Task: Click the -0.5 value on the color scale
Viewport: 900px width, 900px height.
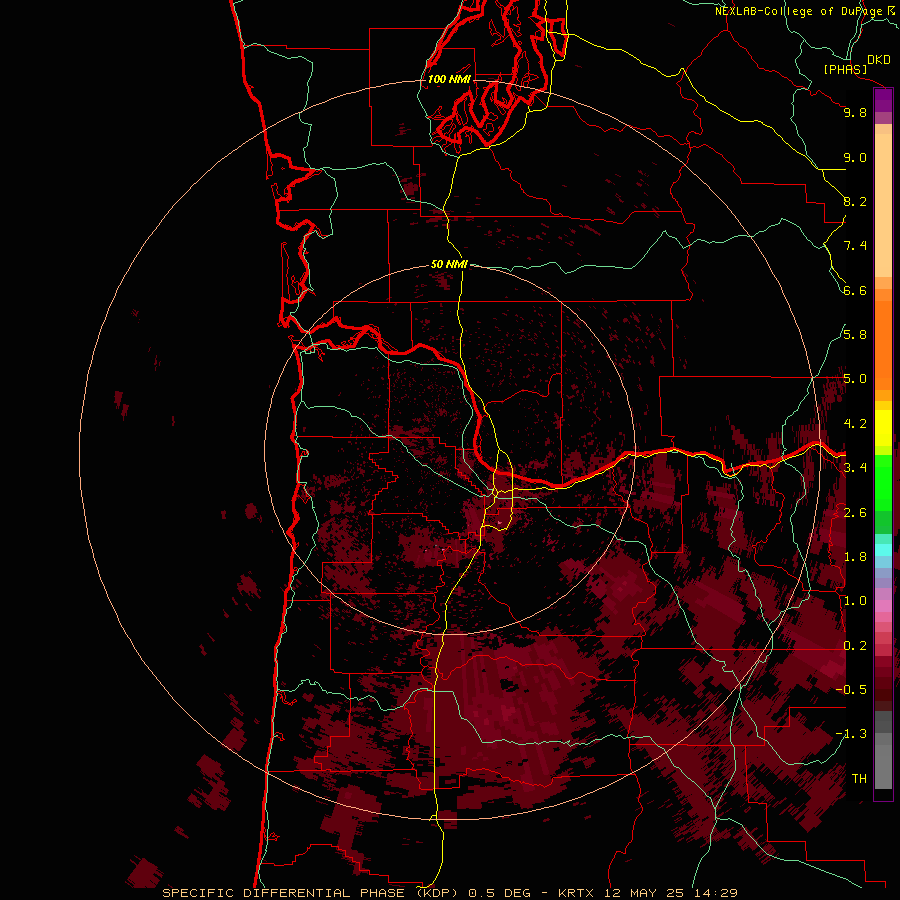Action: tap(851, 689)
